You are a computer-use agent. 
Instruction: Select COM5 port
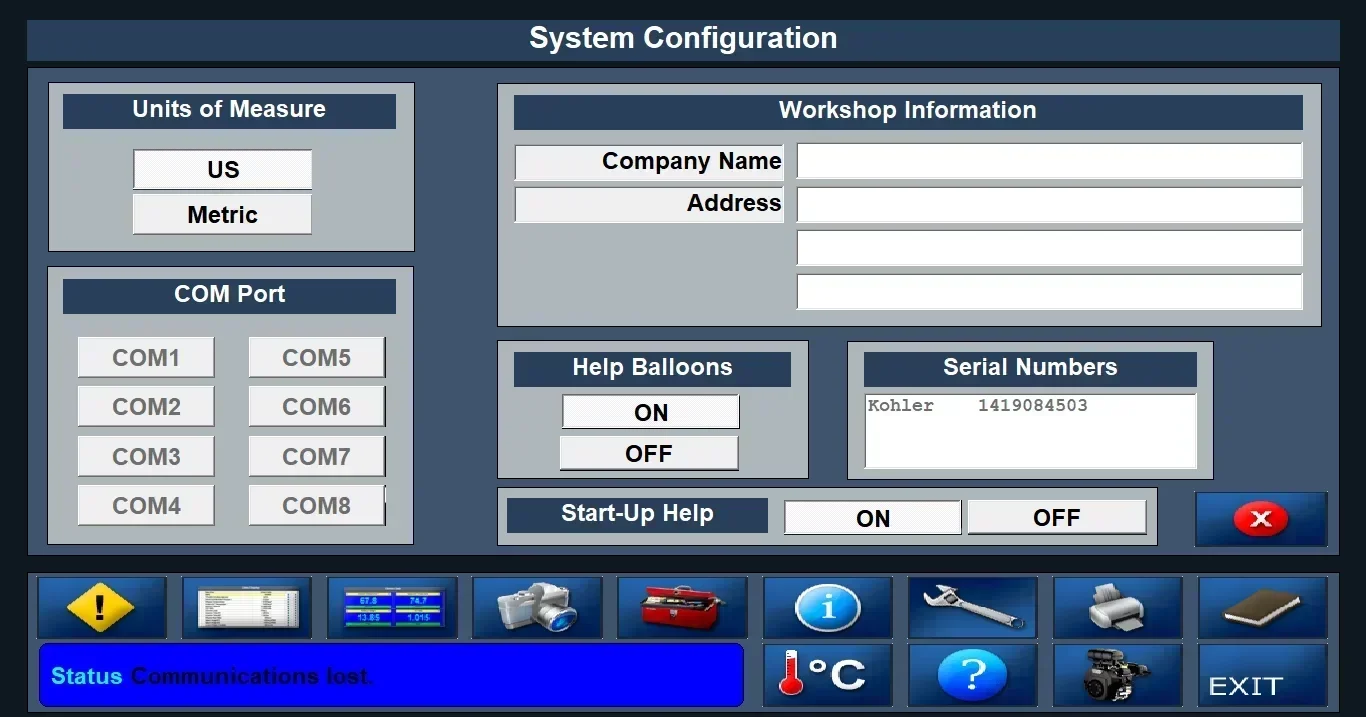pyautogui.click(x=316, y=356)
